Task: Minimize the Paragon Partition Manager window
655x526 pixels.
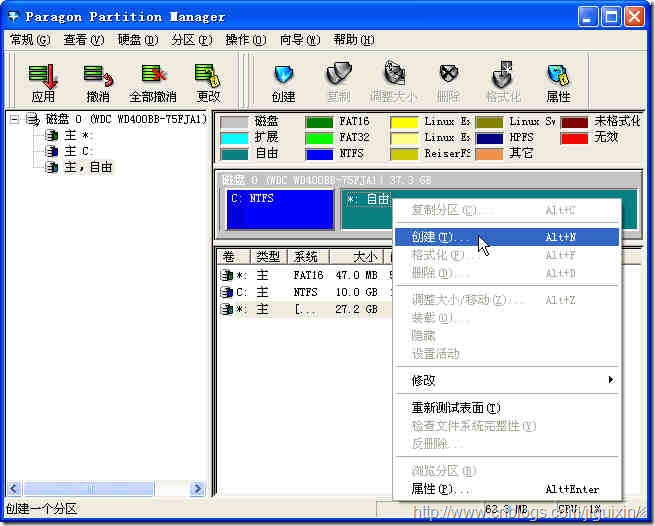Action: 588,17
